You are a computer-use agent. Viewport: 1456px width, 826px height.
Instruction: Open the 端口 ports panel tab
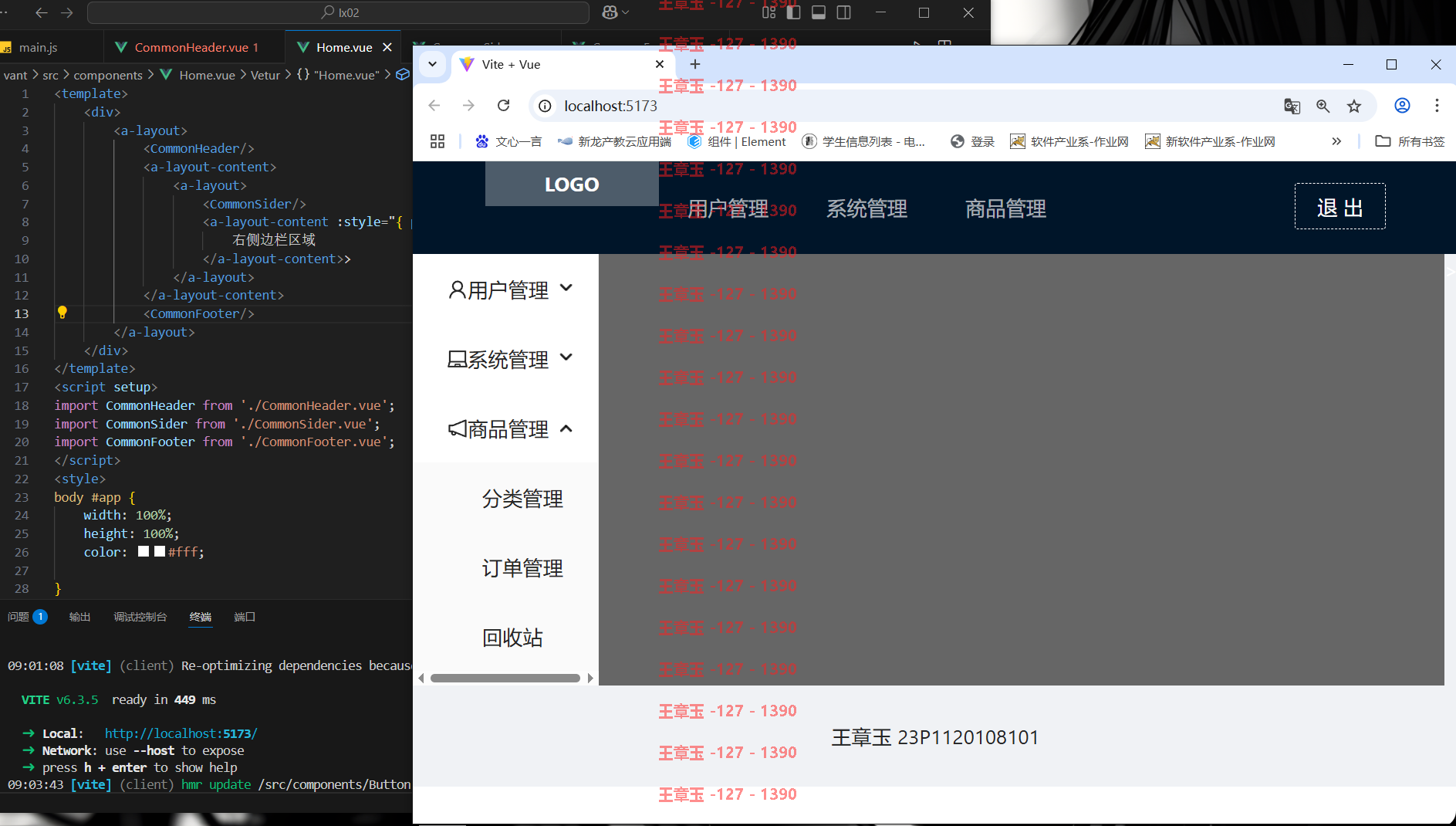(x=245, y=617)
